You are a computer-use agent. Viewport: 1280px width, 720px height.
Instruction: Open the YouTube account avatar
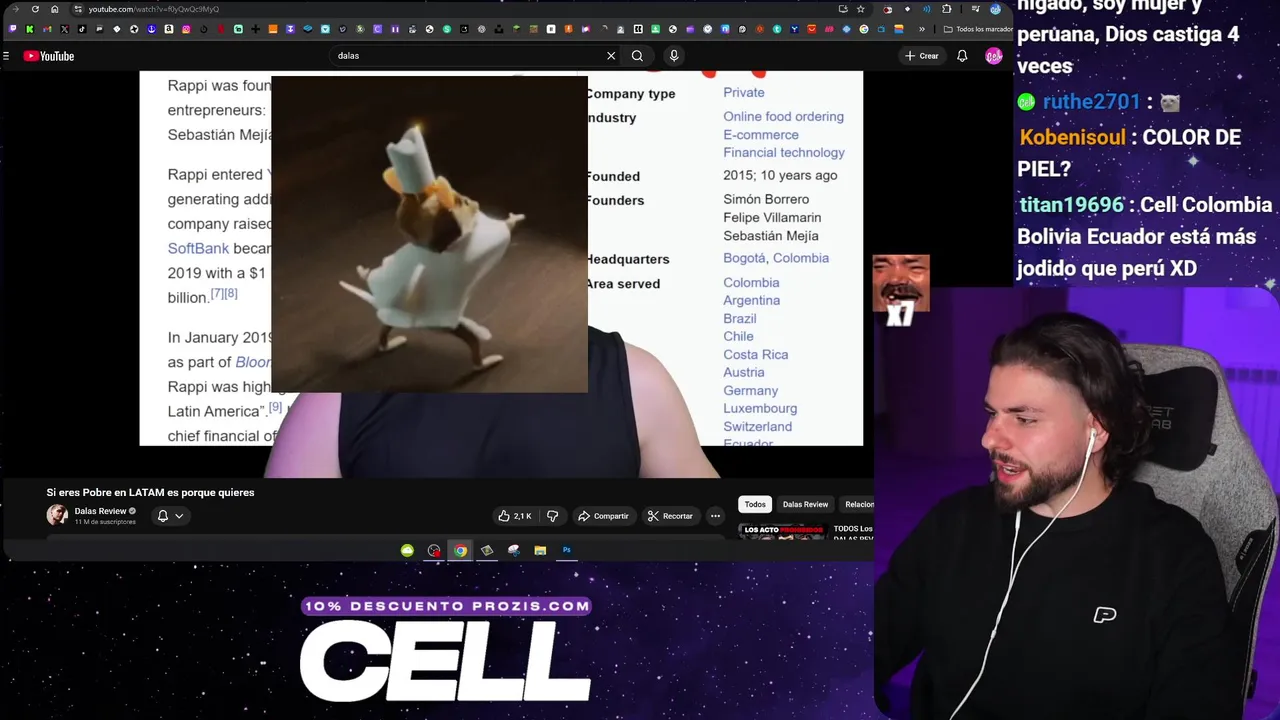pyautogui.click(x=993, y=56)
